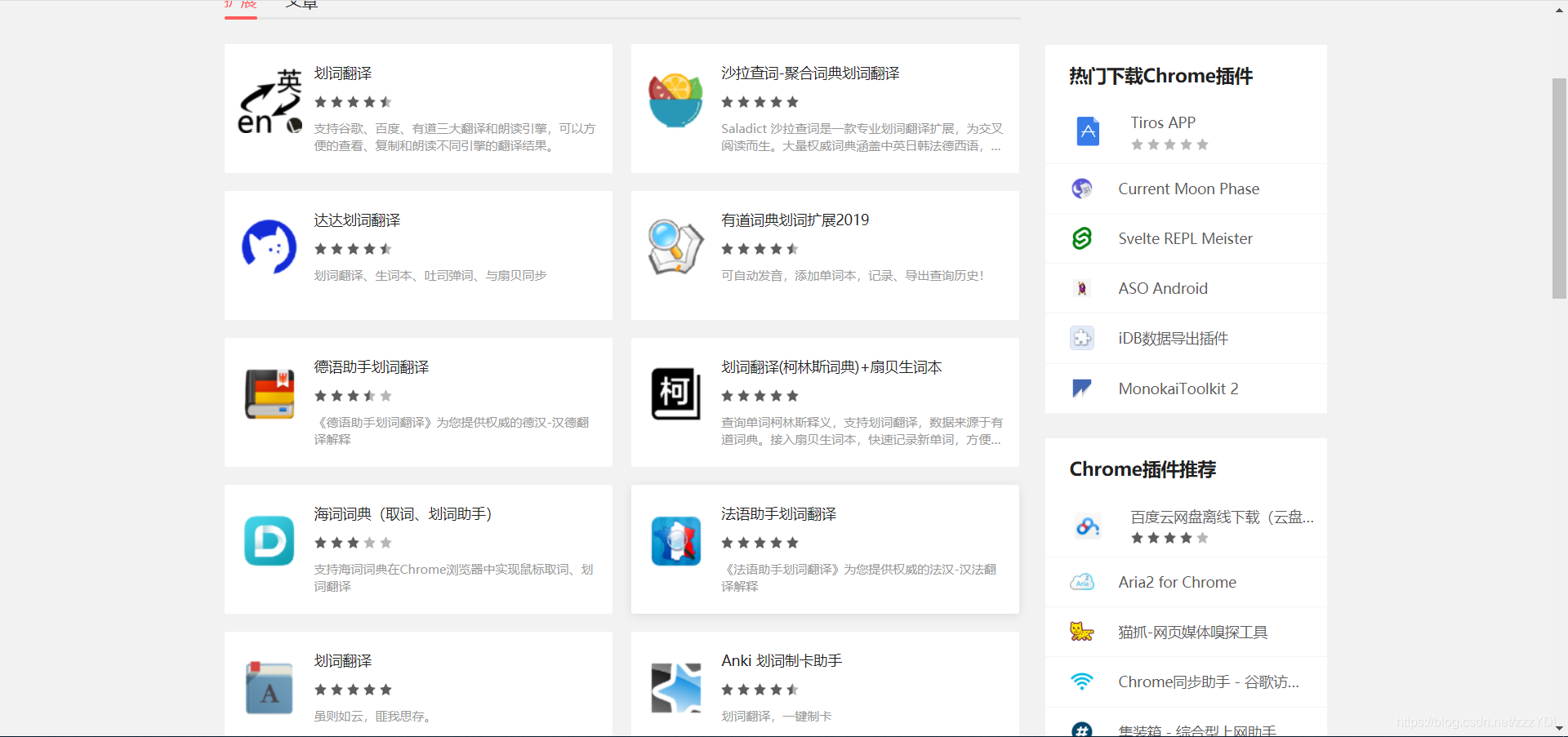This screenshot has height=737, width=1568.
Task: Click the 法语助手 French flag icon
Action: tap(675, 540)
